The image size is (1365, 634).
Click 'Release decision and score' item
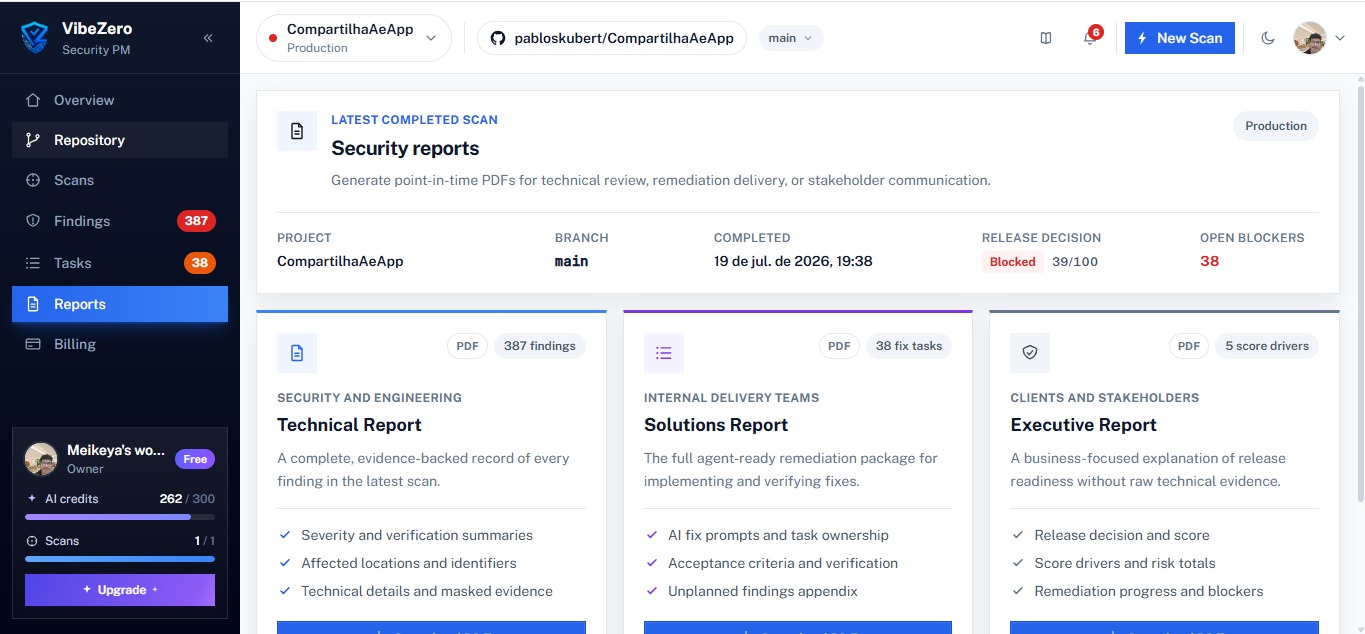click(x=1122, y=535)
